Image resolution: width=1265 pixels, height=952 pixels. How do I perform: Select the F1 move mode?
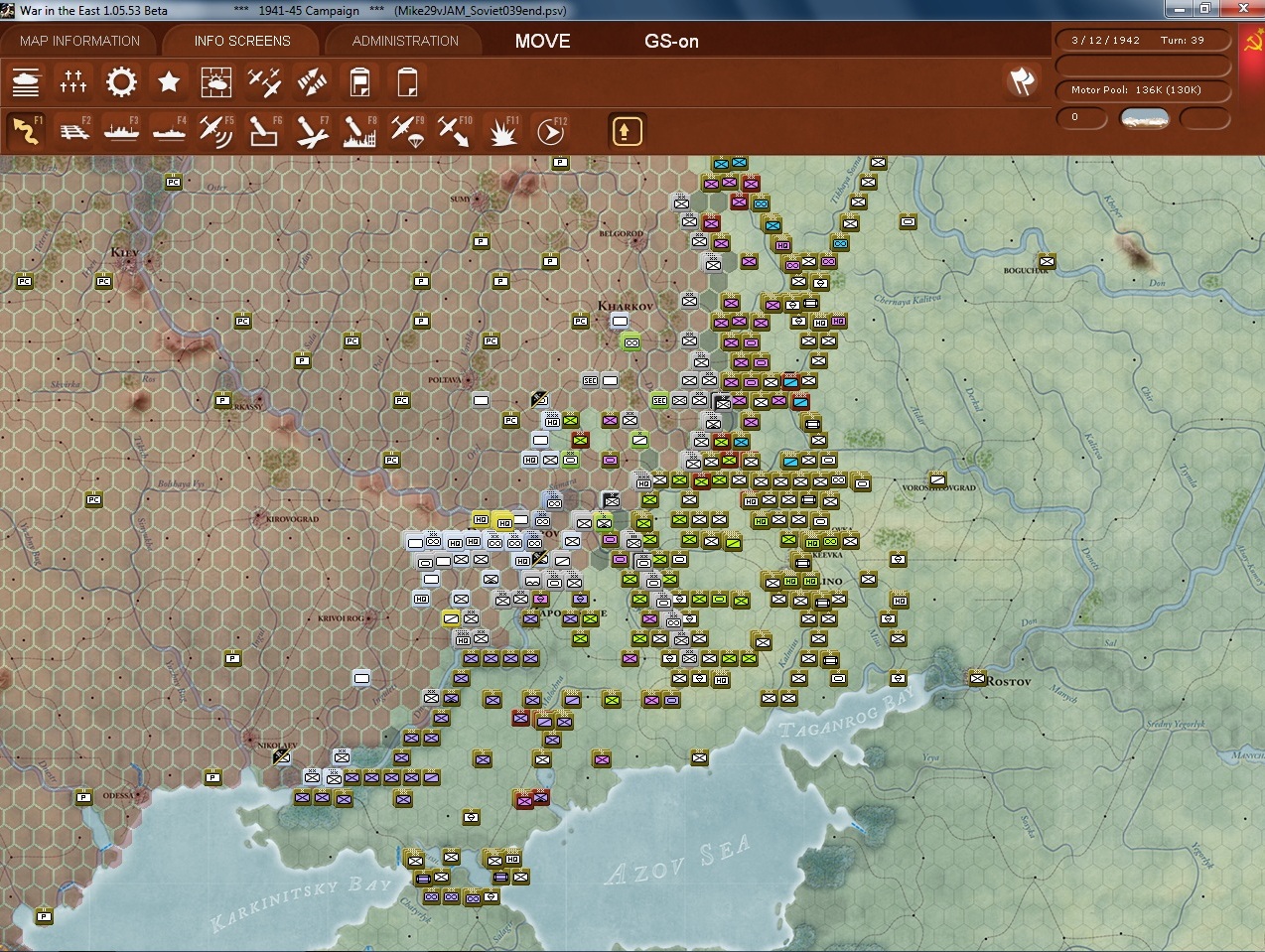pos(26,131)
